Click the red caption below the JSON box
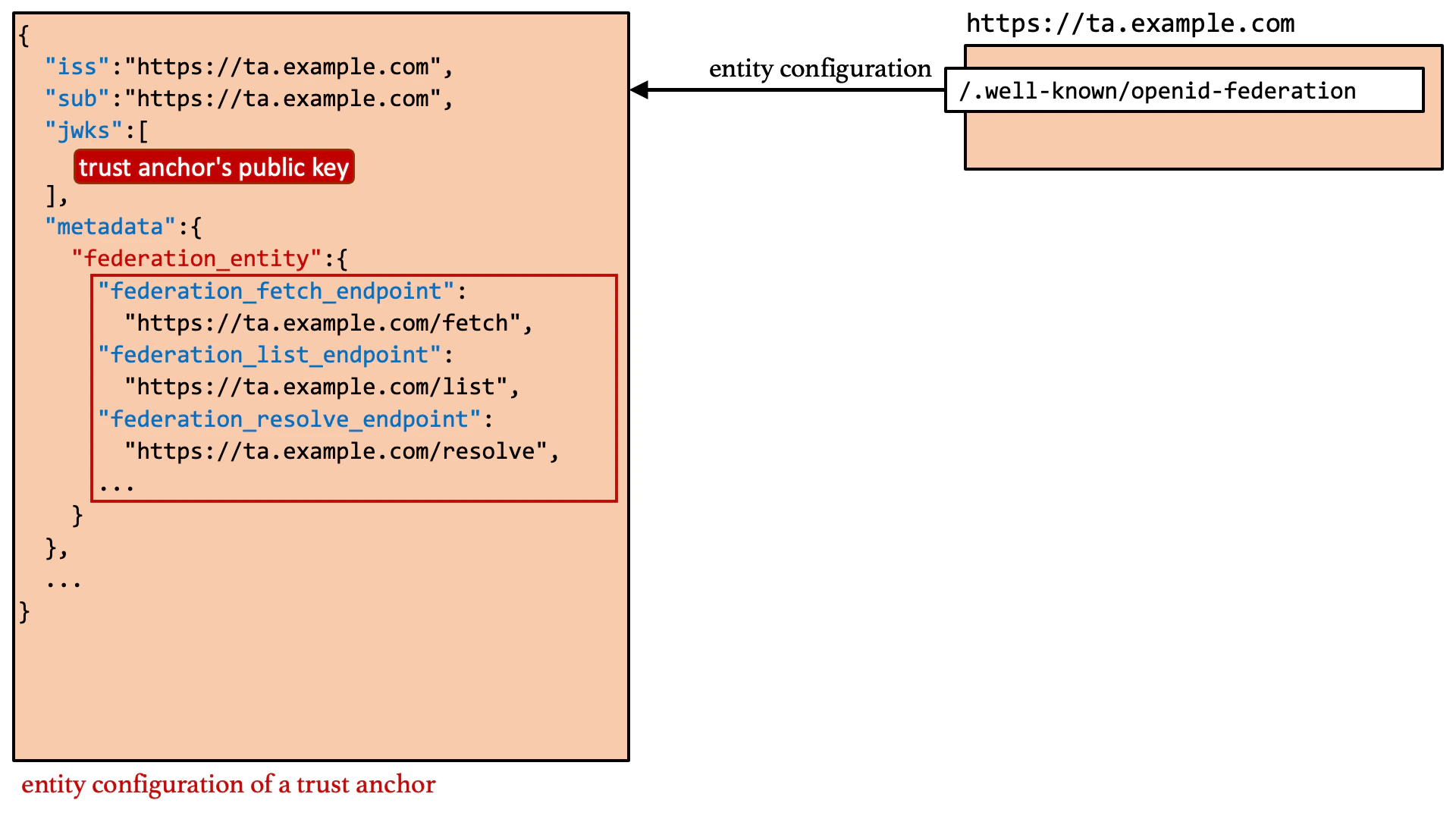Viewport: 1456px width, 819px height. tap(228, 784)
